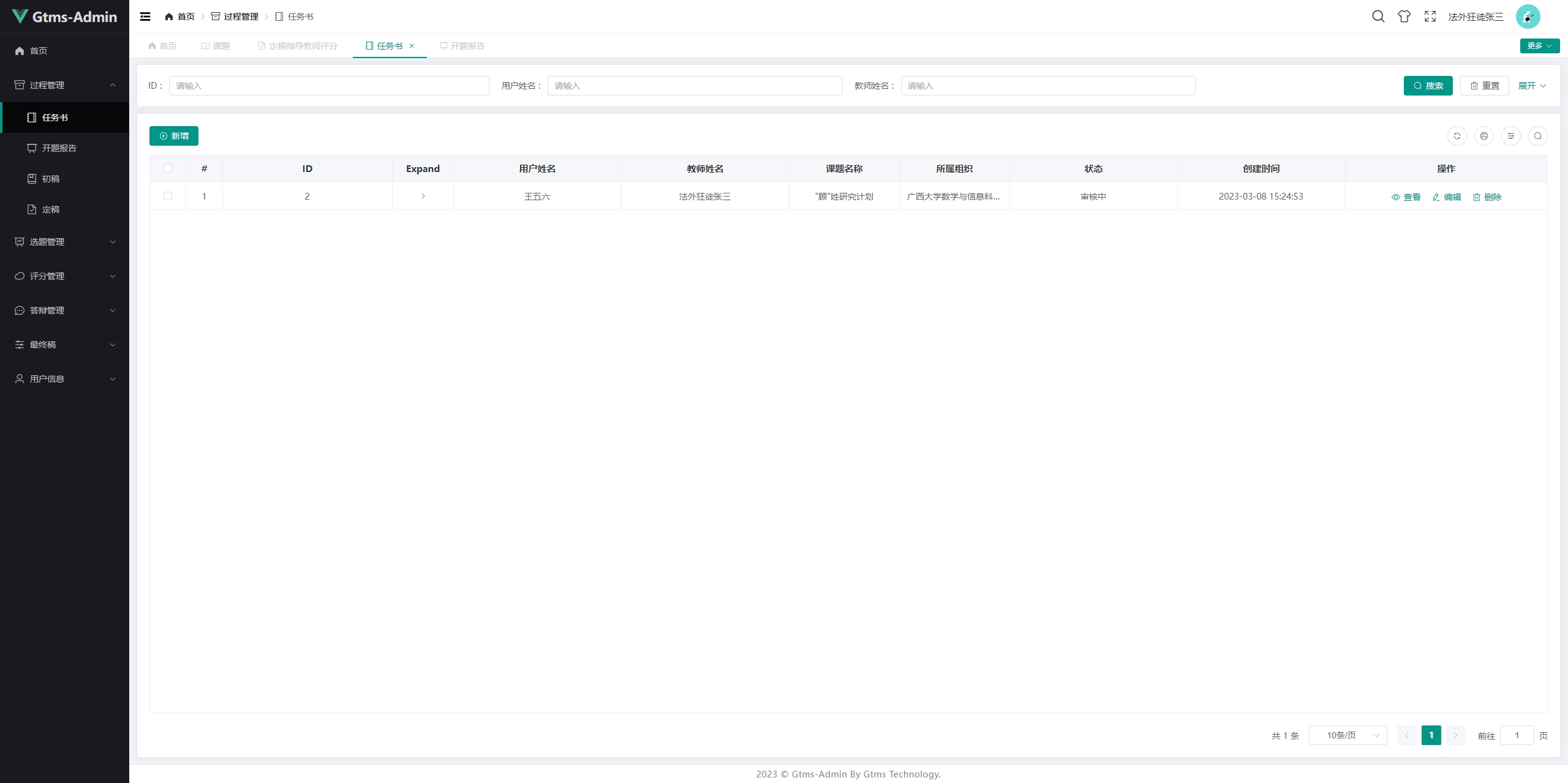Screen dimensions: 1568x783
Task: Click 过程管理 in the breadcrumb
Action: (x=235, y=17)
